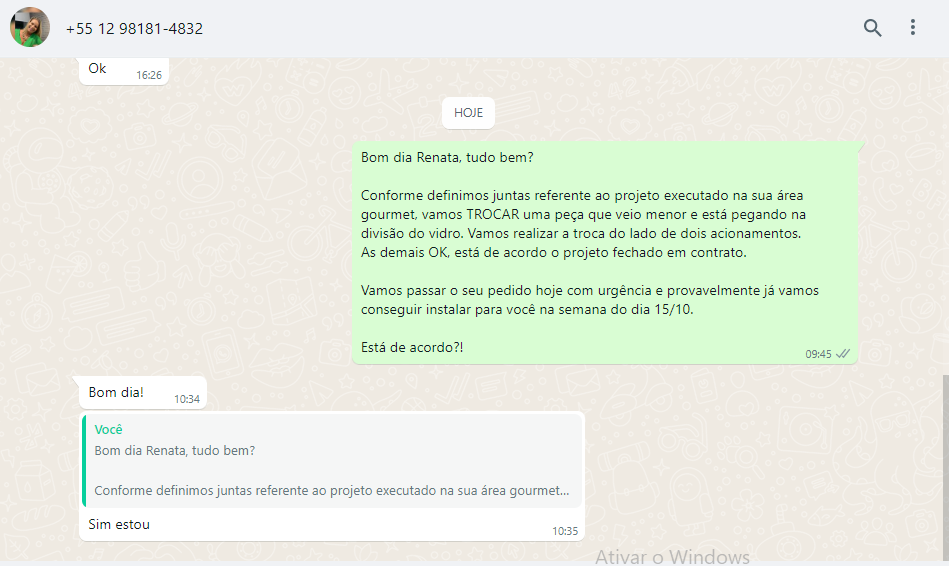Jump to the quoted message from Você

332,461
